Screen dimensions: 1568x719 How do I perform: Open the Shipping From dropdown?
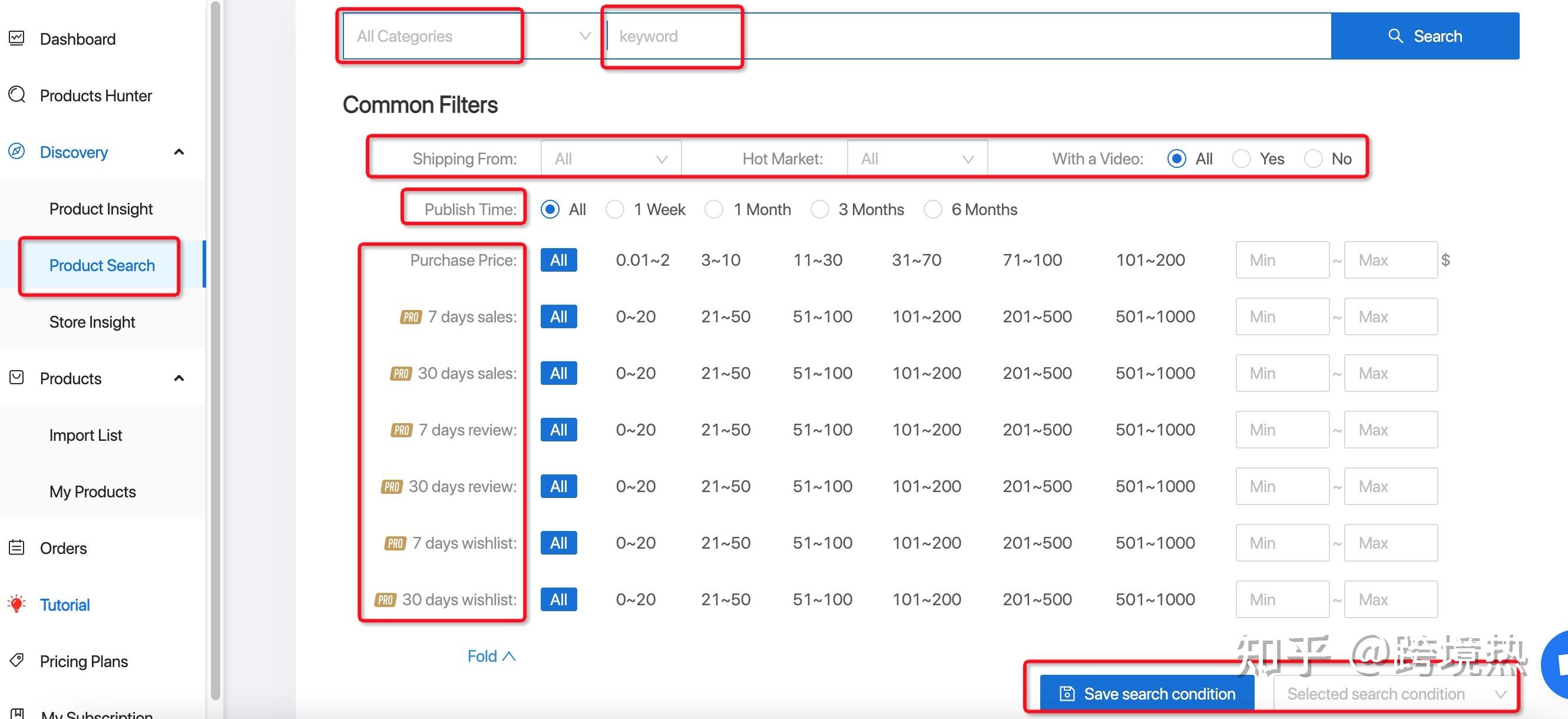click(610, 159)
